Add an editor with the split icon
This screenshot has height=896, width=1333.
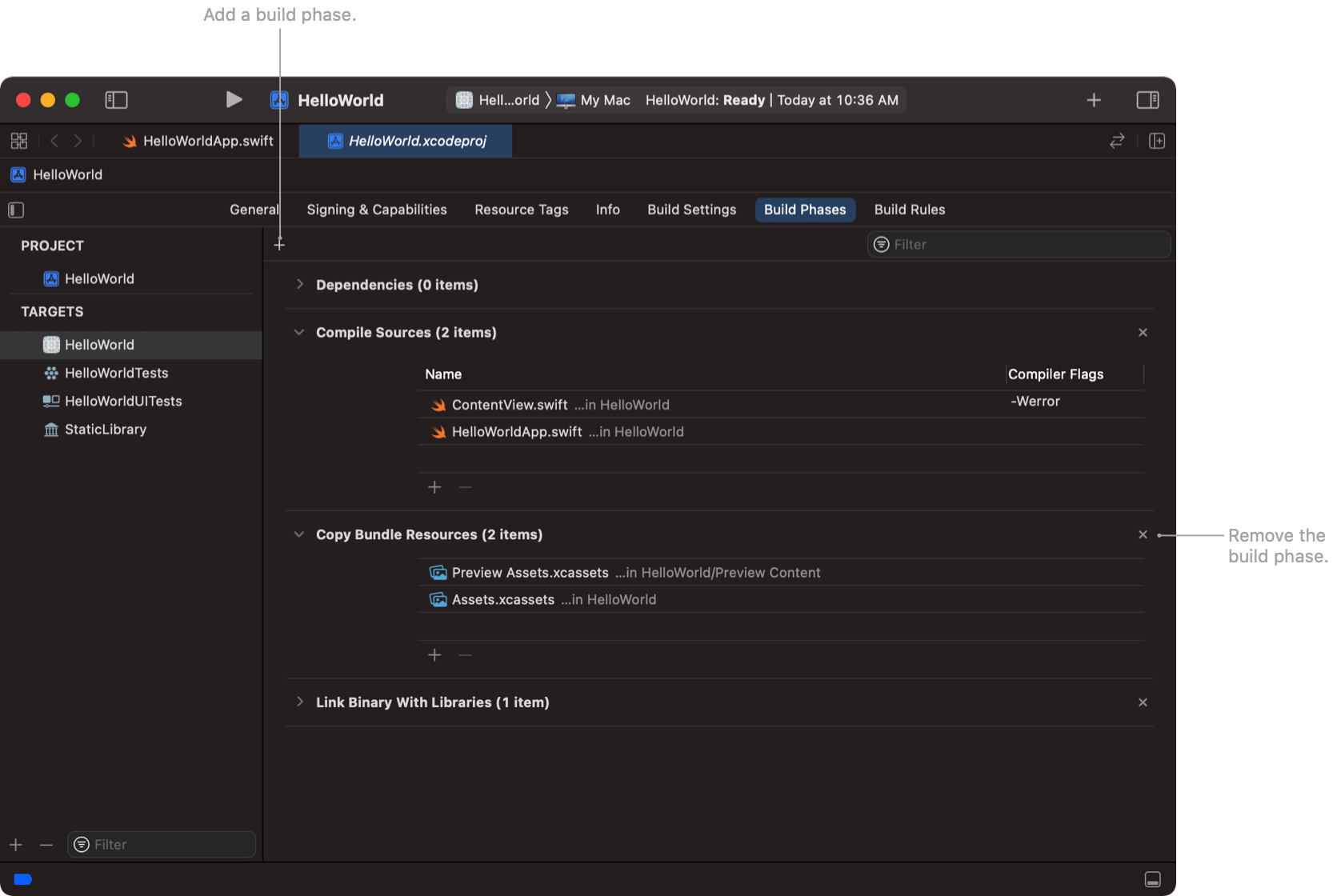click(1157, 141)
